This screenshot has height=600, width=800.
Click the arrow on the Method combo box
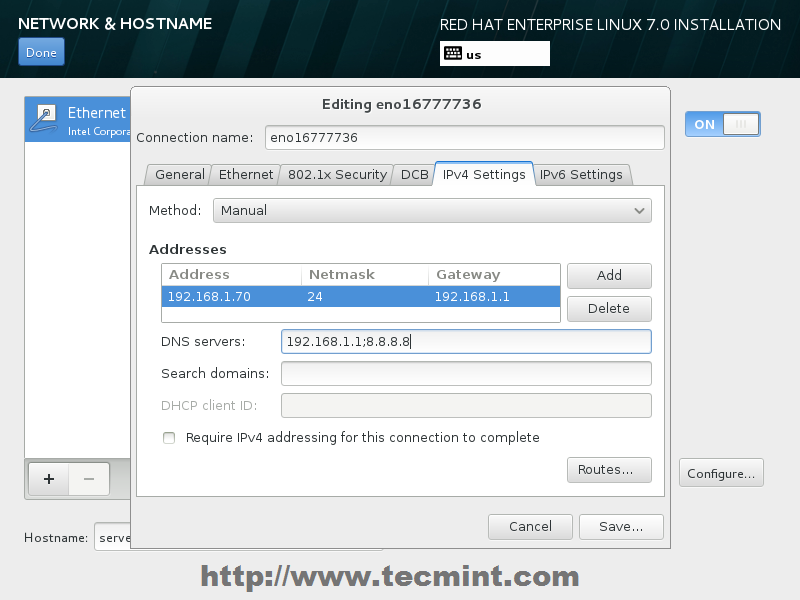tap(639, 211)
